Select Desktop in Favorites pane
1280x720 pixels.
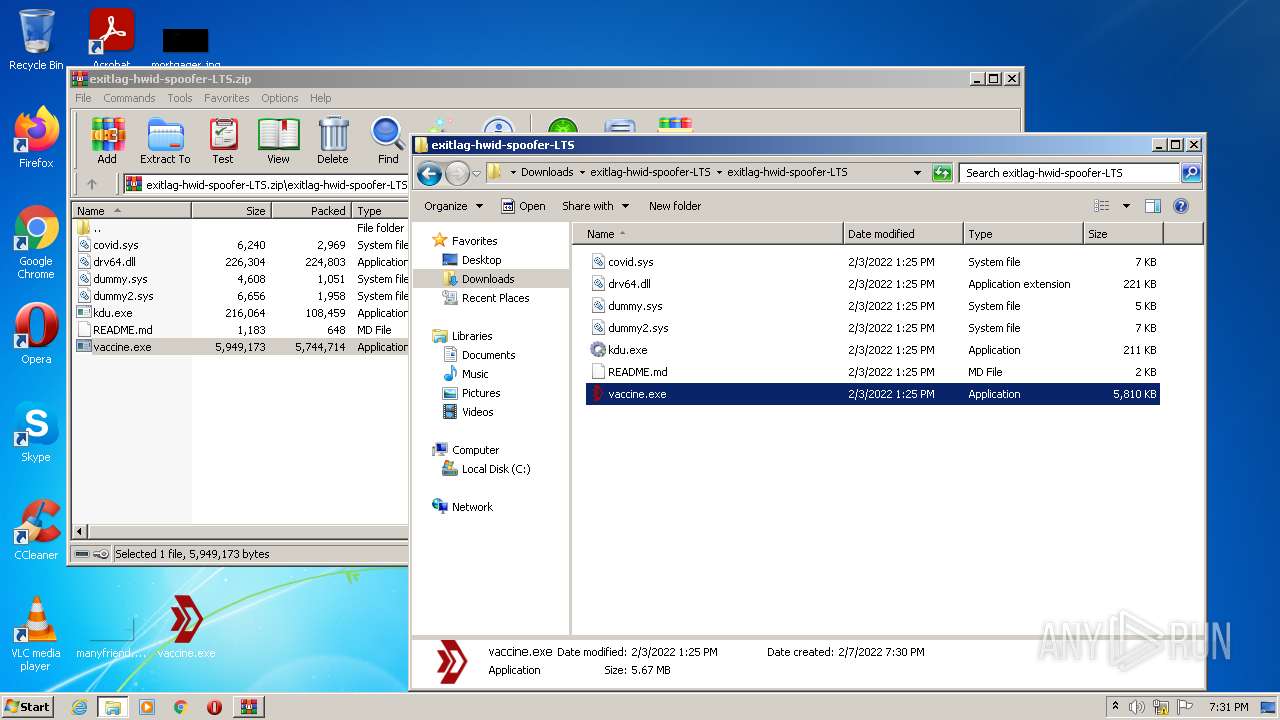481,260
